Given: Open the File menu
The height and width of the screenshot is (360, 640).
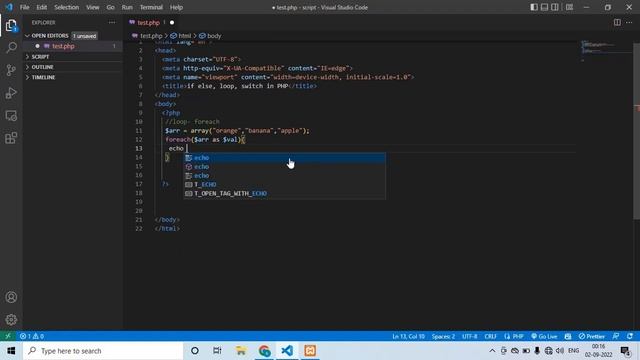Looking at the screenshot, I should pyautogui.click(x=24, y=7).
